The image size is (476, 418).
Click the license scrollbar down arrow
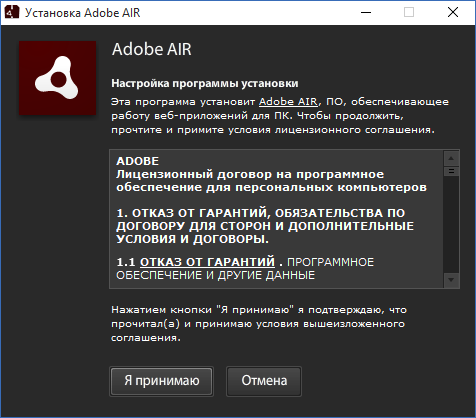coord(451,280)
